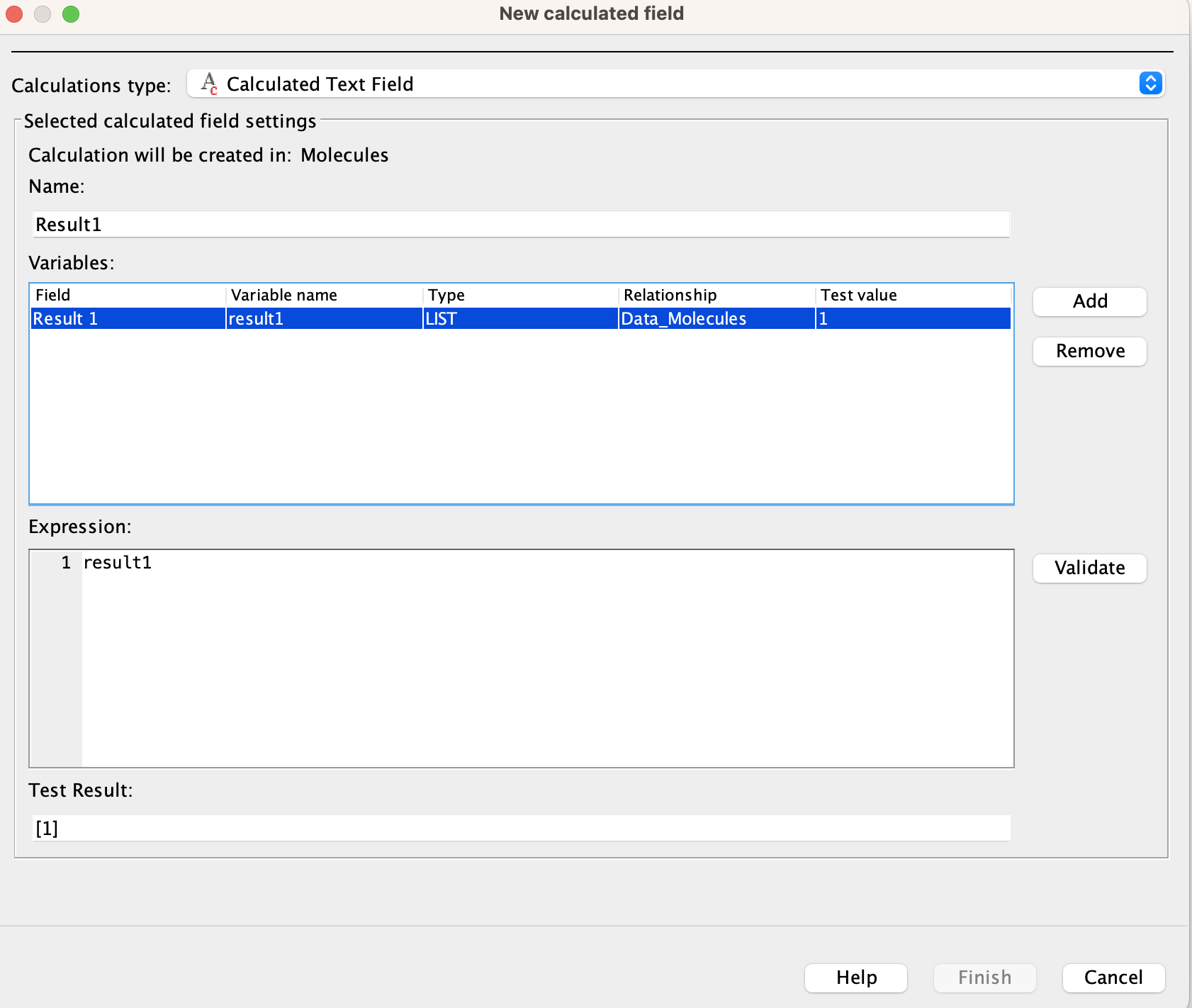
Task: Remove the selected variable
Action: 1089,351
